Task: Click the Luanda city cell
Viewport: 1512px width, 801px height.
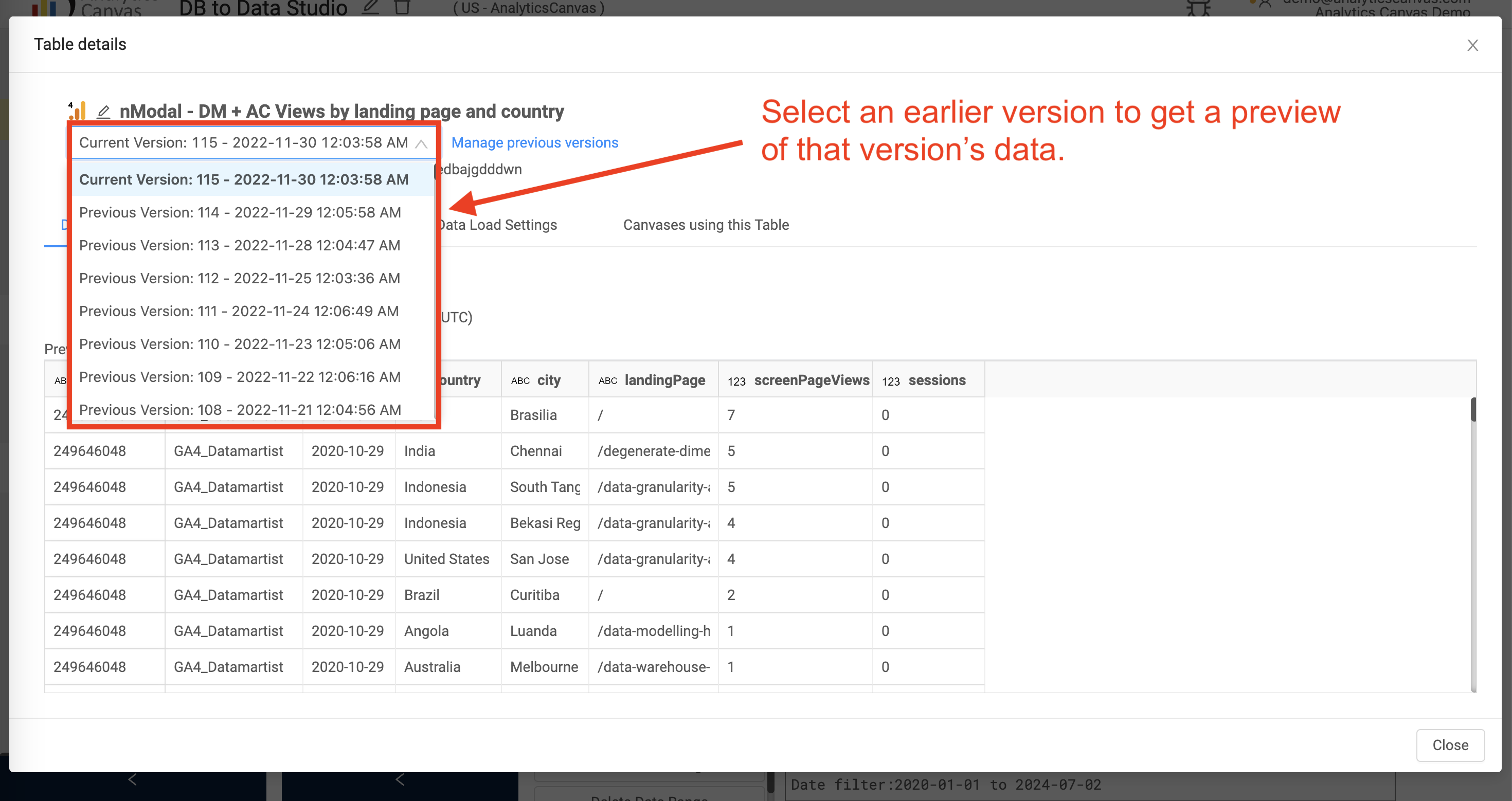Action: (x=545, y=631)
